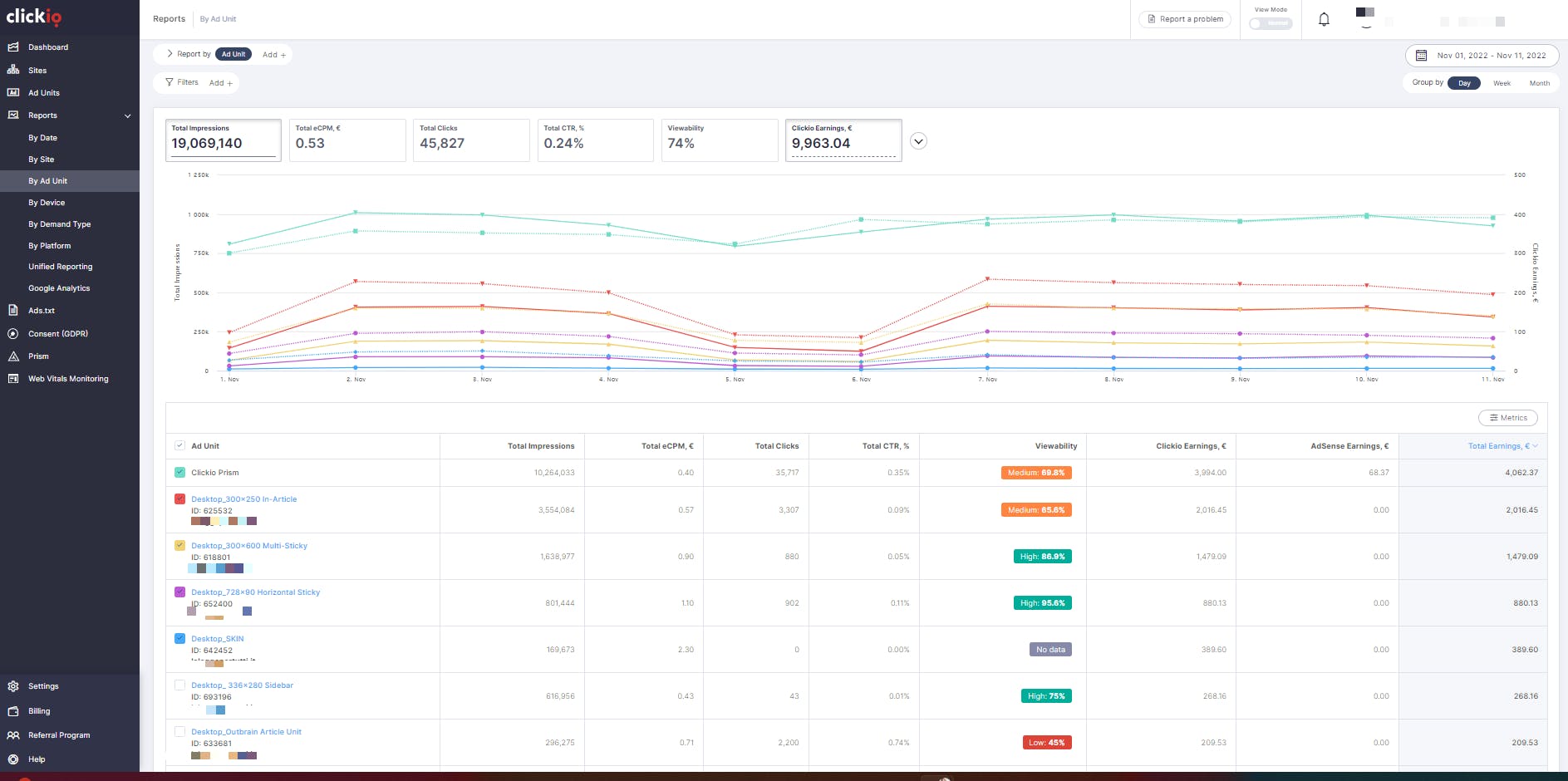This screenshot has width=1568, height=781.
Task: Click the Ad Unit report pill
Action: (233, 54)
